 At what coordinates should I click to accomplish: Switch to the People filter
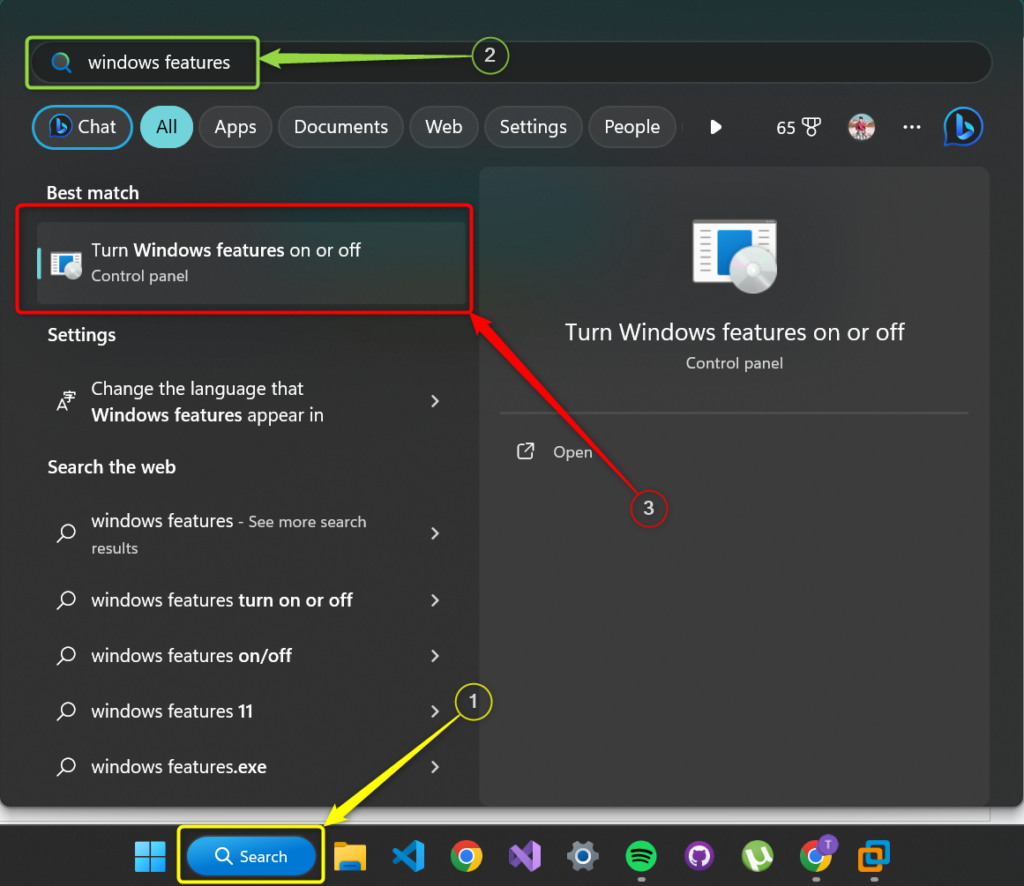(x=632, y=127)
